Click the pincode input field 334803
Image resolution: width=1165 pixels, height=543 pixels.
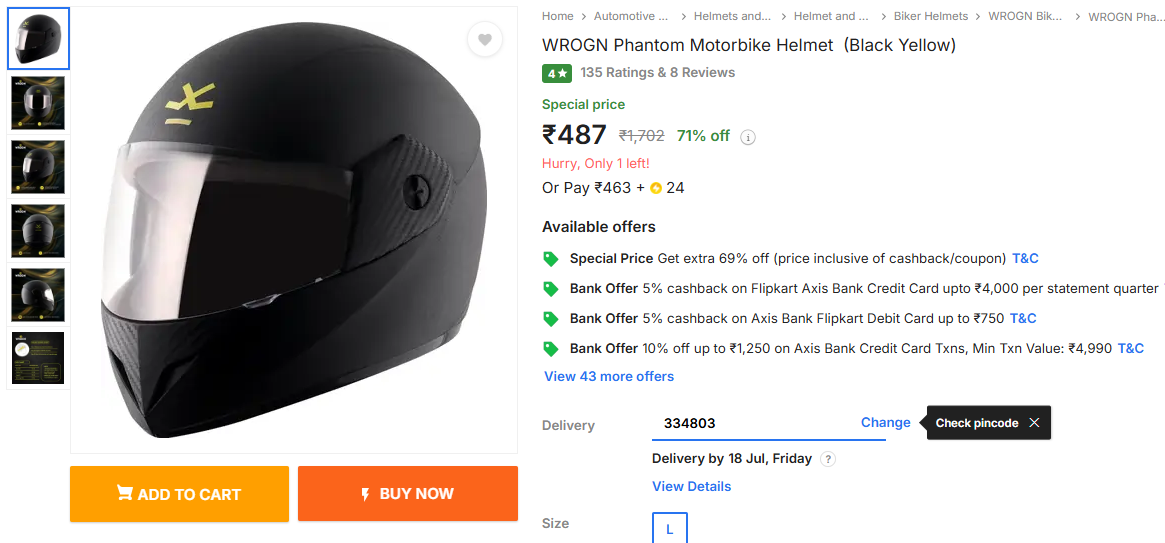[750, 423]
